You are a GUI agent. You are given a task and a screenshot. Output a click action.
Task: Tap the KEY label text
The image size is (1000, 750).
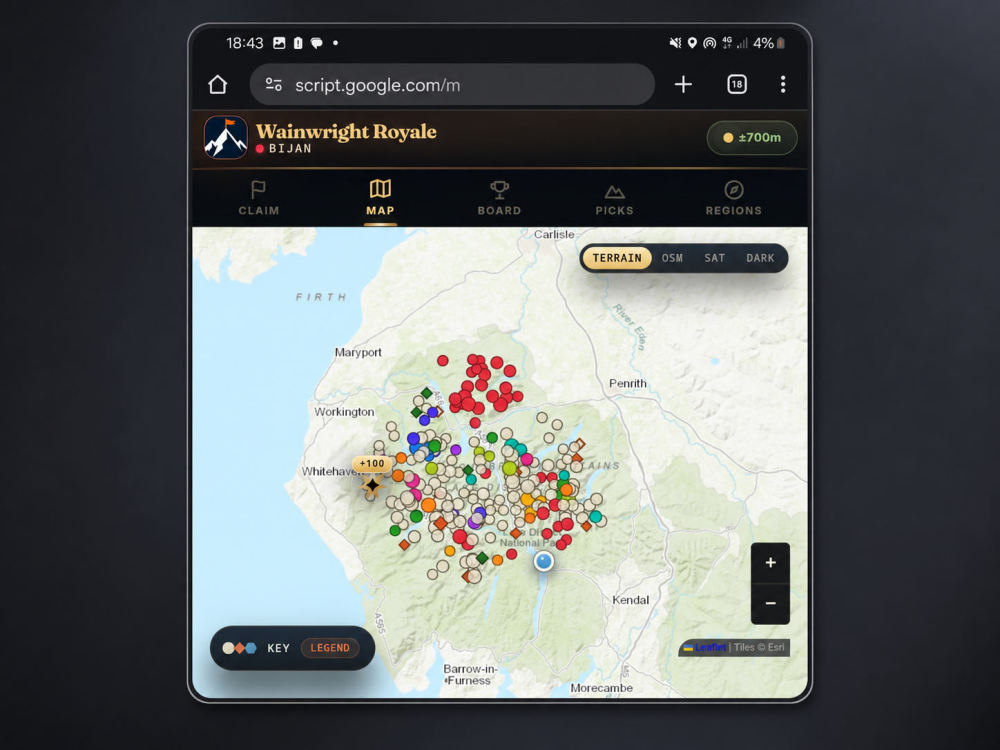[x=278, y=648]
